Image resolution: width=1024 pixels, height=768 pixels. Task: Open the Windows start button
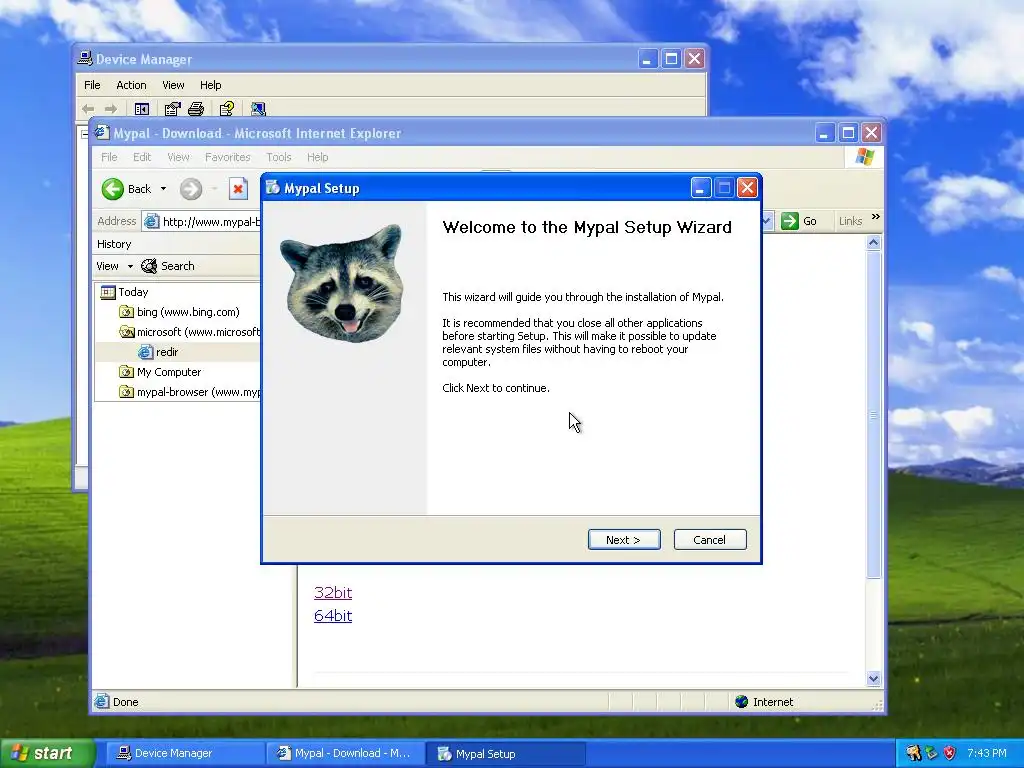[x=48, y=753]
